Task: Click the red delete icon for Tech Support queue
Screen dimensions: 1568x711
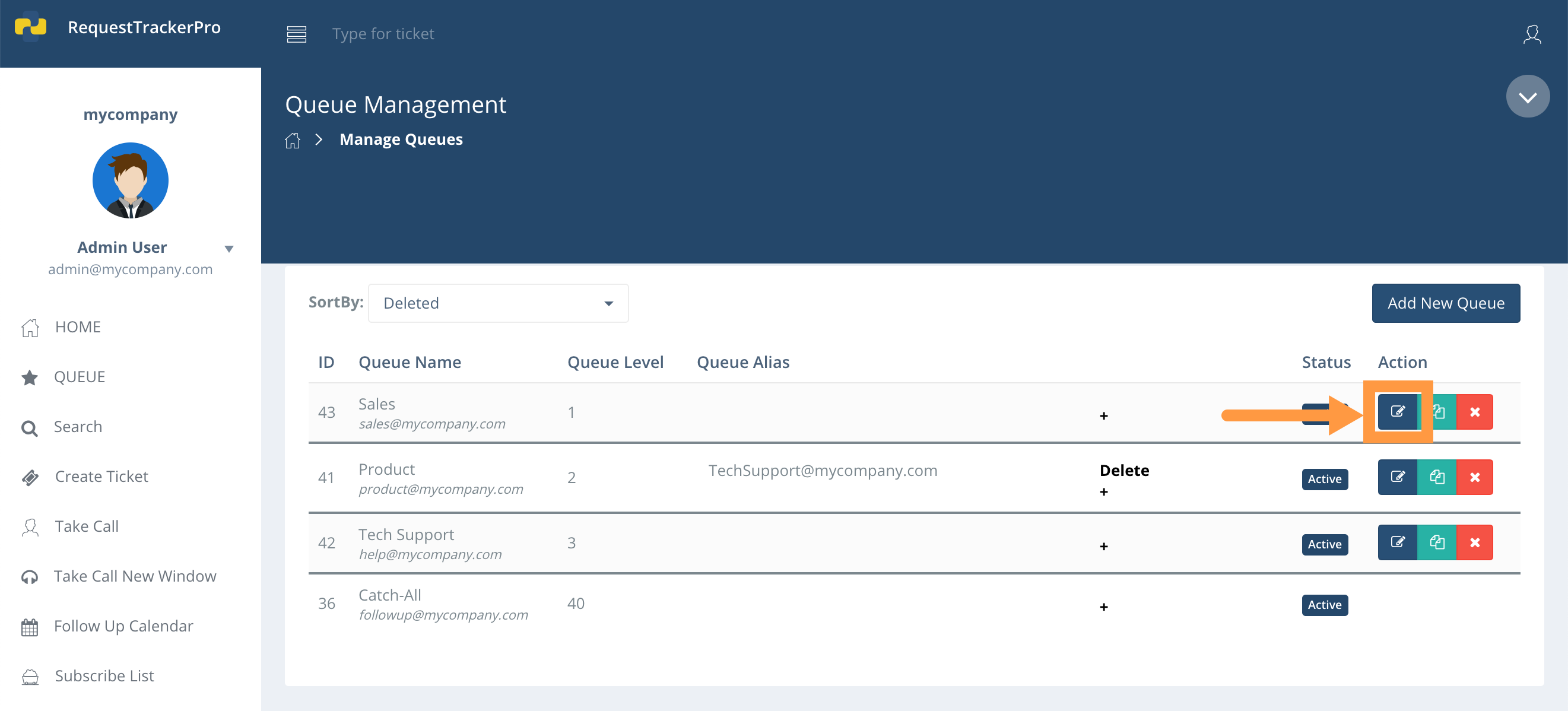Action: pos(1475,542)
